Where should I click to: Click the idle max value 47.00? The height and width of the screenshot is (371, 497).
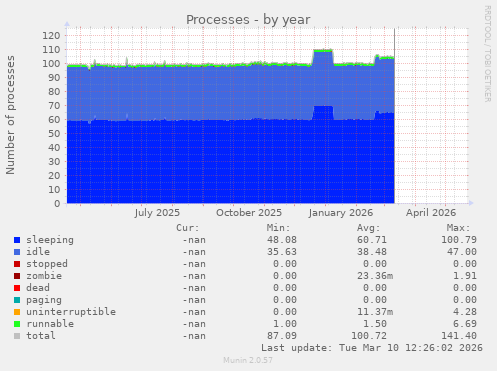[462, 252]
